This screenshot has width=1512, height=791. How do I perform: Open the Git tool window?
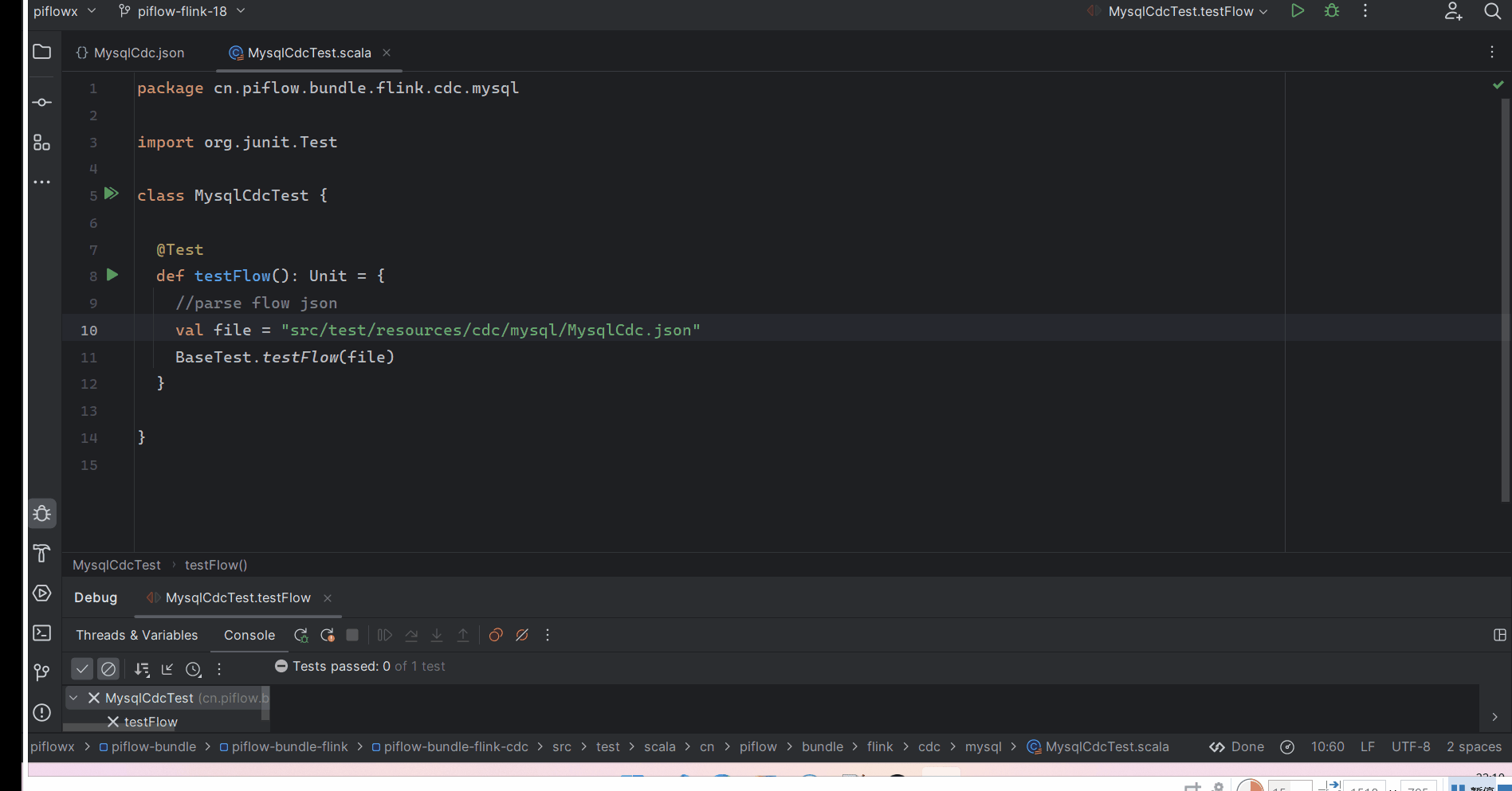[41, 672]
